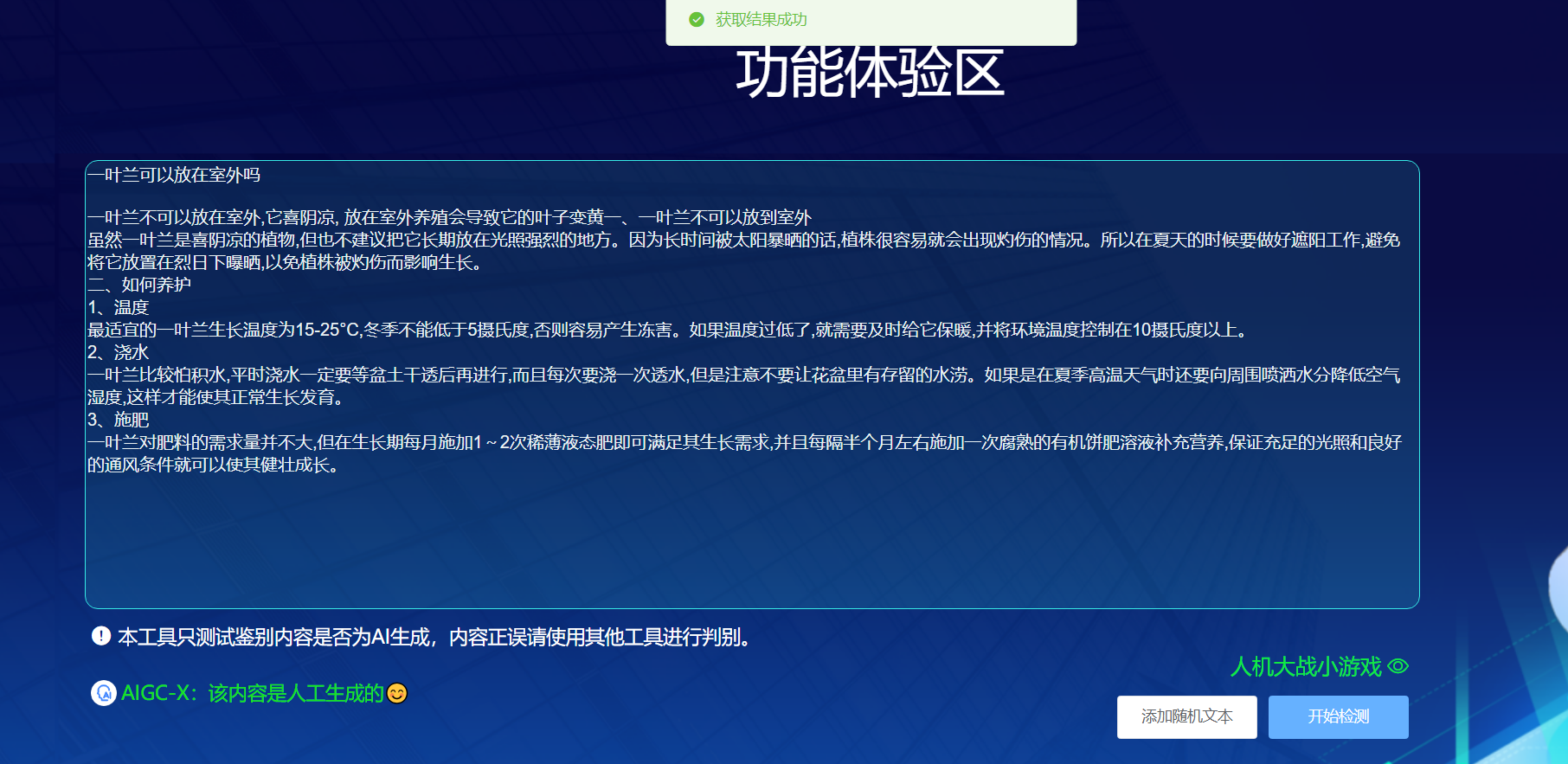
Task: Click the first line 一叶兰可以放在室外吗
Action: 174,175
